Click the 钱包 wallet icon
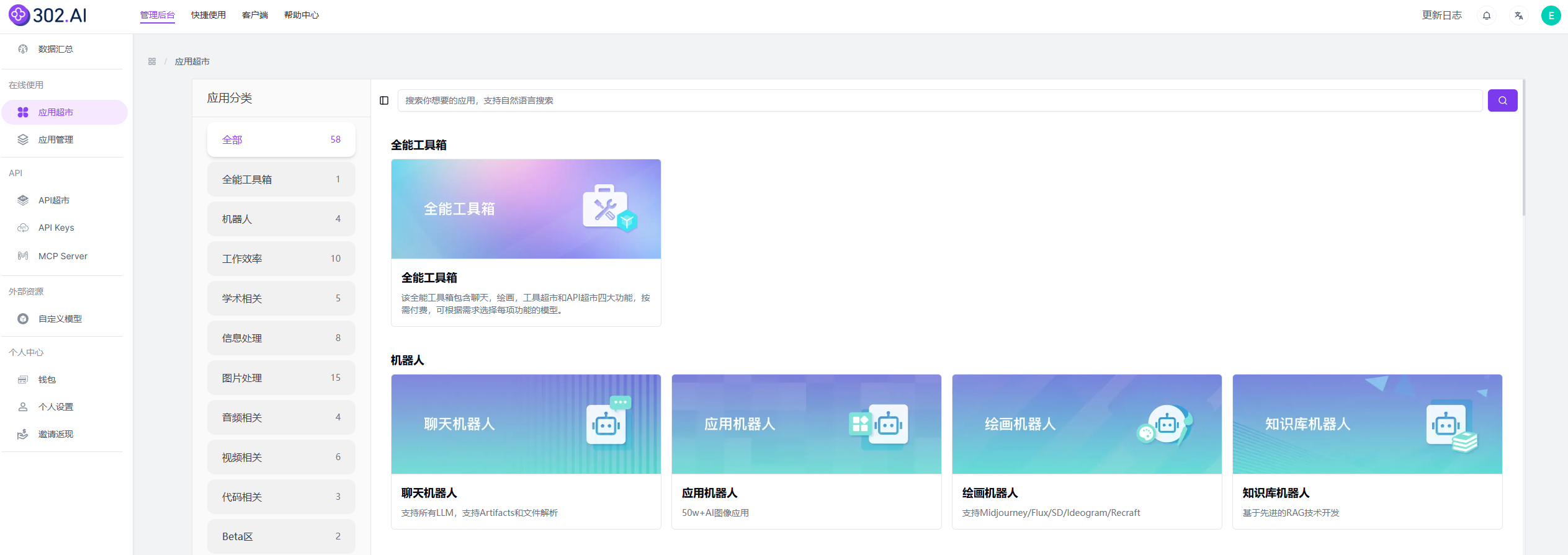Viewport: 1568px width, 555px height. [23, 380]
